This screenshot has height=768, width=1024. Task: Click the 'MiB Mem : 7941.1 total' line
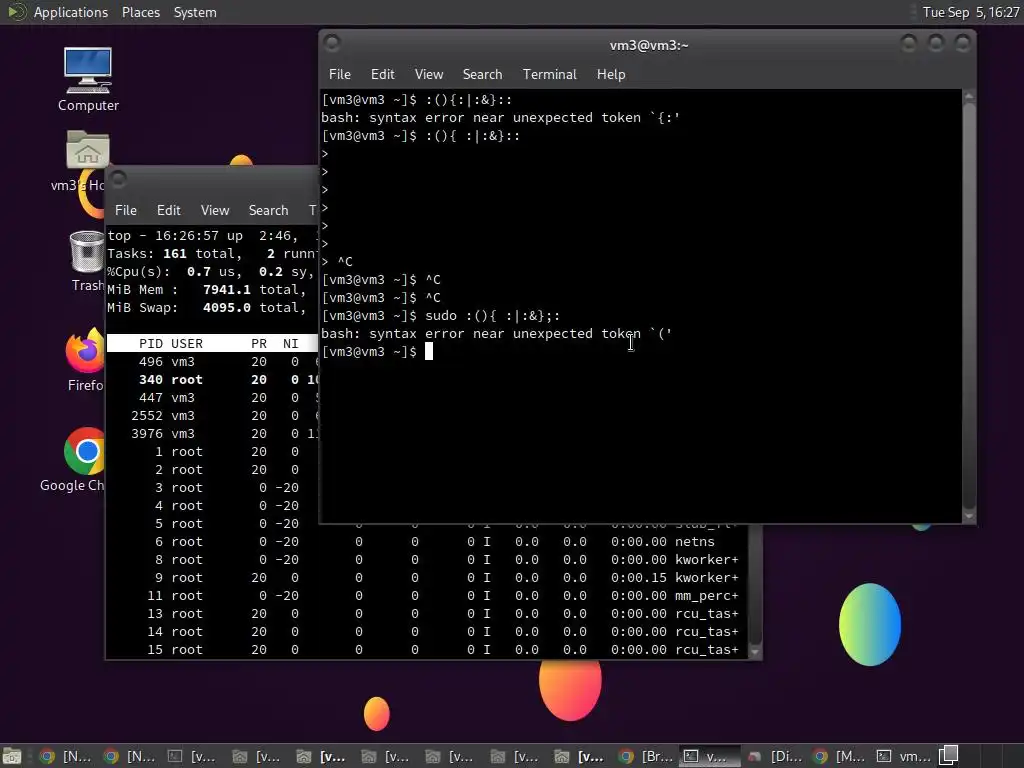pyautogui.click(x=207, y=289)
